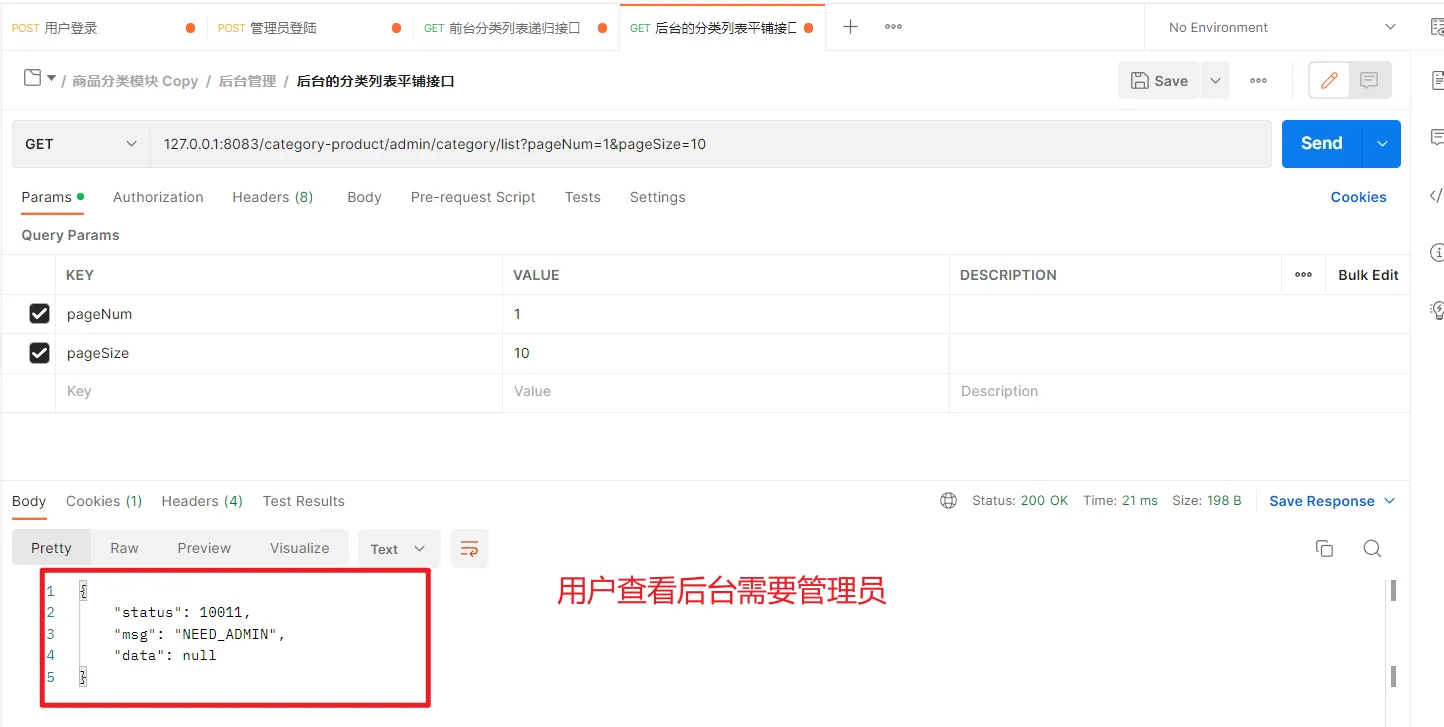Show the response Cookies (1) tab
1444x727 pixels.
point(104,501)
